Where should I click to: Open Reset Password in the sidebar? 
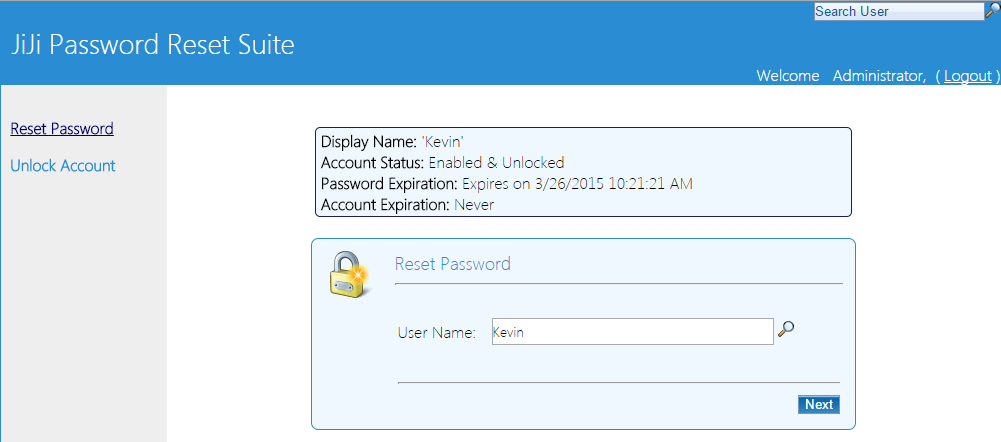pyautogui.click(x=62, y=129)
